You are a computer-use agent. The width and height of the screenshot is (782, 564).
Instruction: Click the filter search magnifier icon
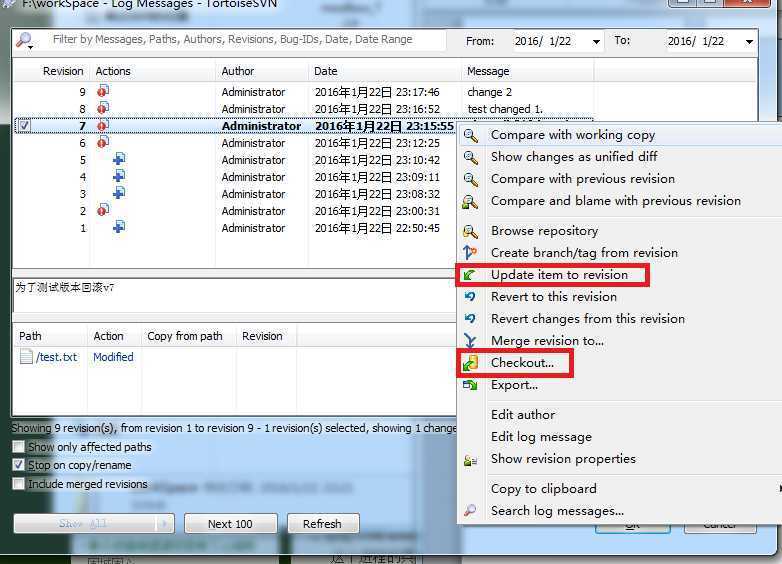click(23, 40)
